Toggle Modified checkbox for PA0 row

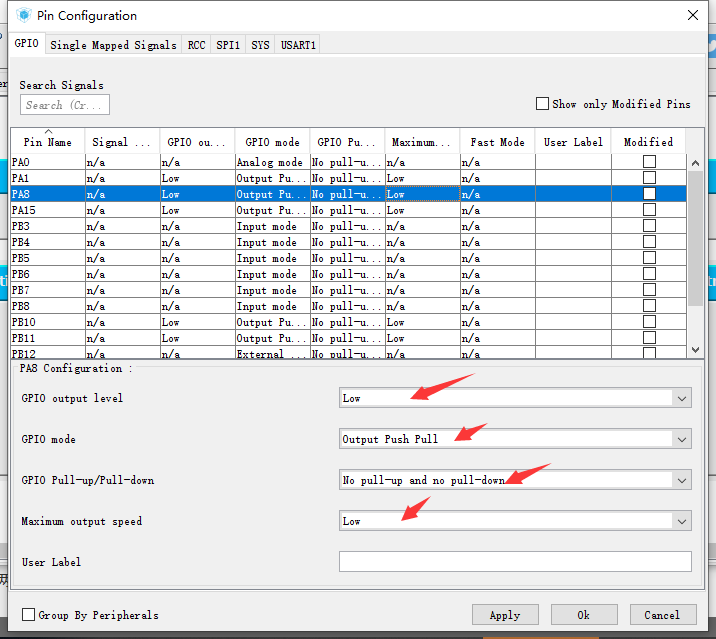pyautogui.click(x=649, y=162)
